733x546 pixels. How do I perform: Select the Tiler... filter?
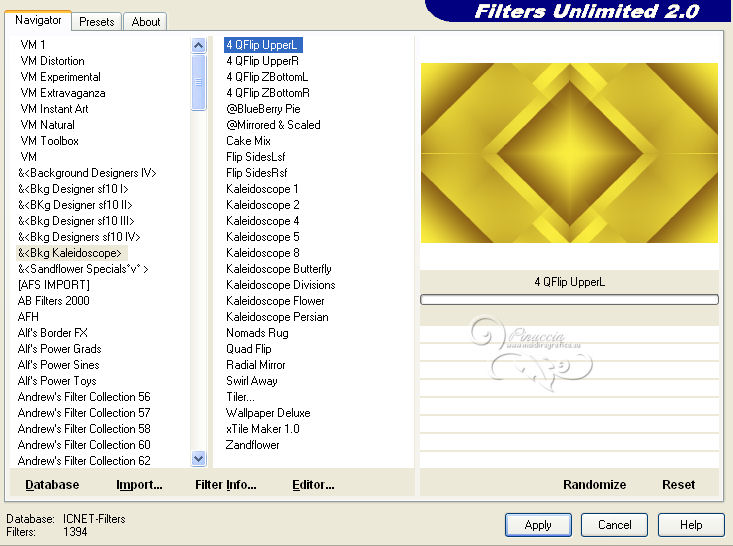[240, 396]
